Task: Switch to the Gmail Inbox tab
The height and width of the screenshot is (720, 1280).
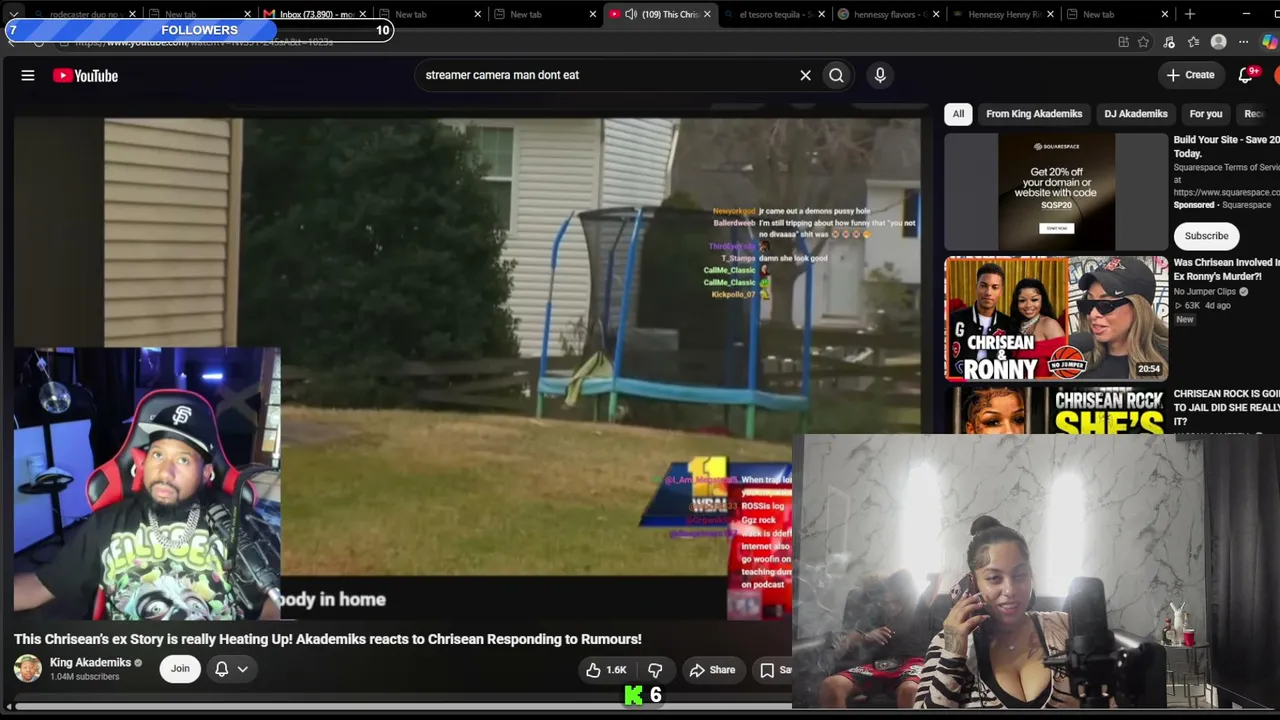Action: tap(314, 14)
